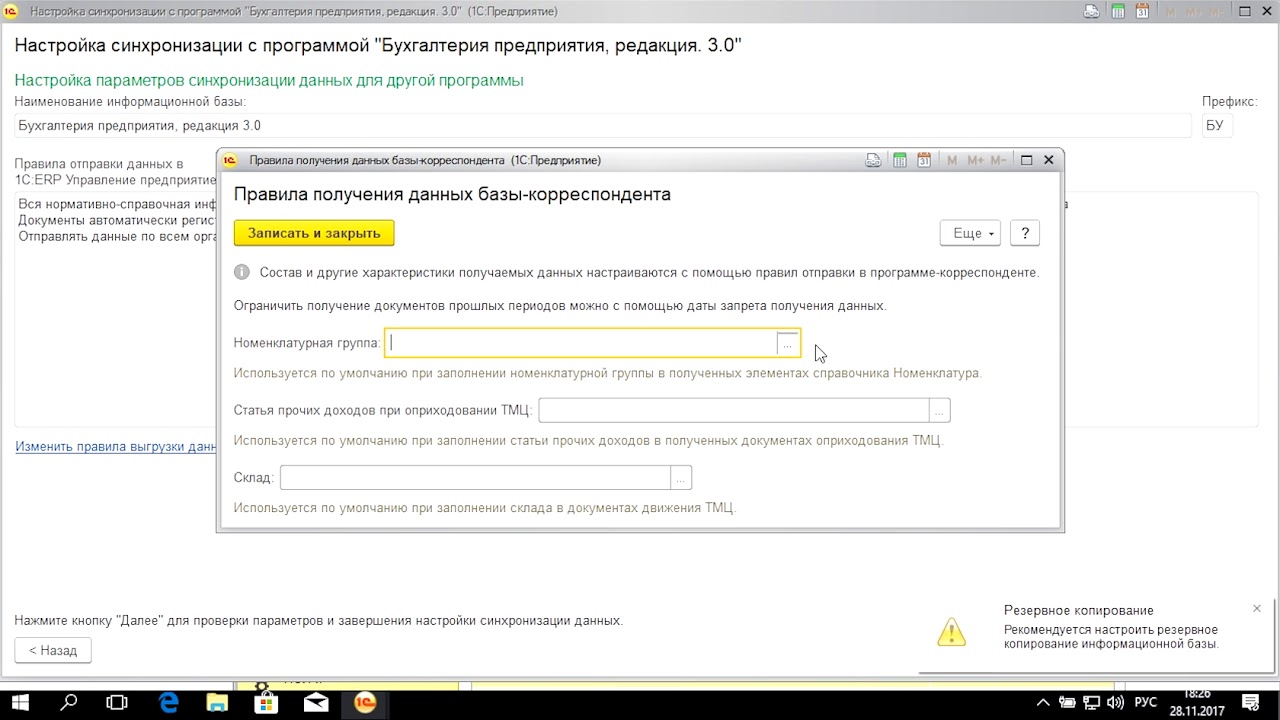Dismiss the Резервное копирование notification
1280x720 pixels.
click(1257, 608)
